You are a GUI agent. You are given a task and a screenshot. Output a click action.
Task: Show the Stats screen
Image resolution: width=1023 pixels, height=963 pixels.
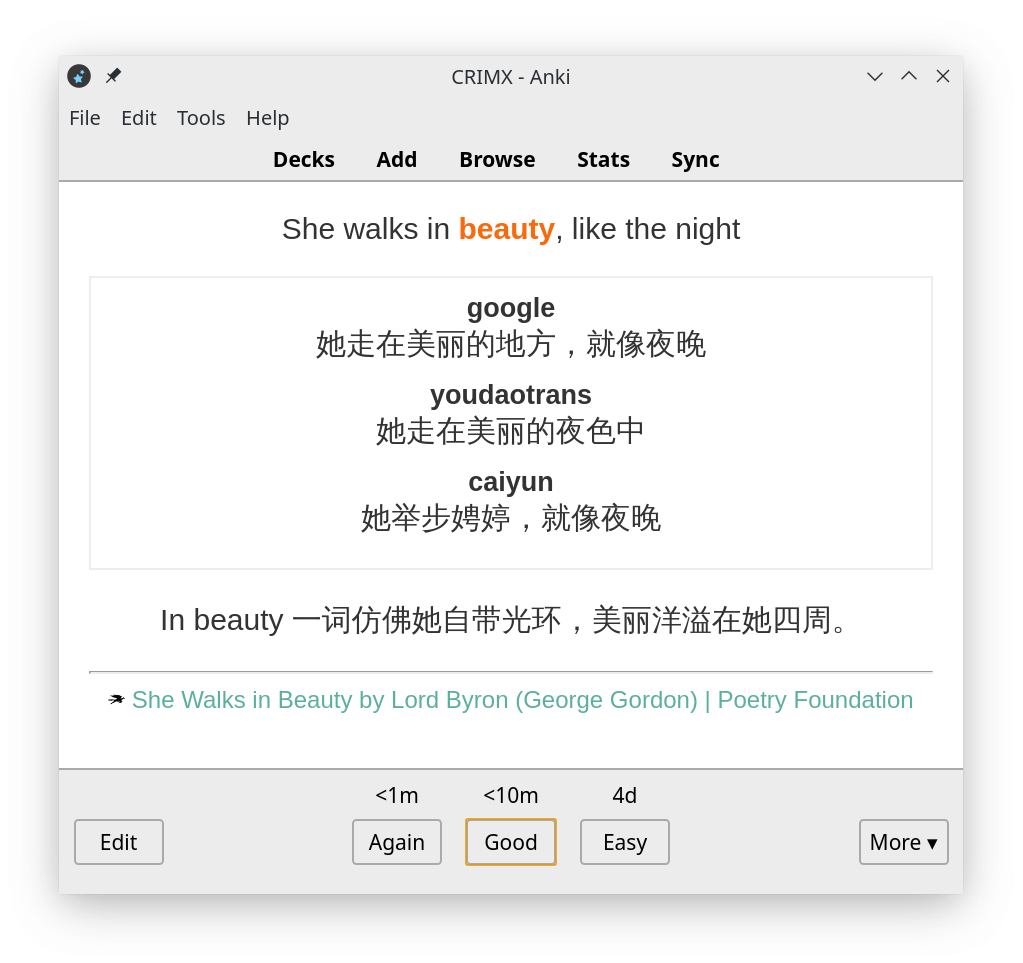coord(603,160)
